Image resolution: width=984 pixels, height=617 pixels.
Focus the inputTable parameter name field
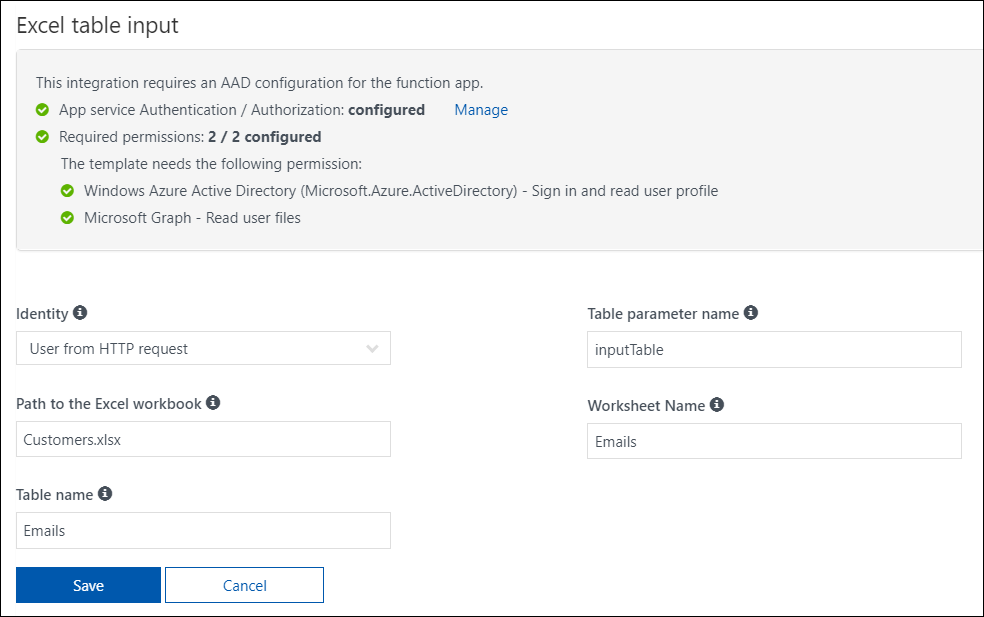pos(774,350)
